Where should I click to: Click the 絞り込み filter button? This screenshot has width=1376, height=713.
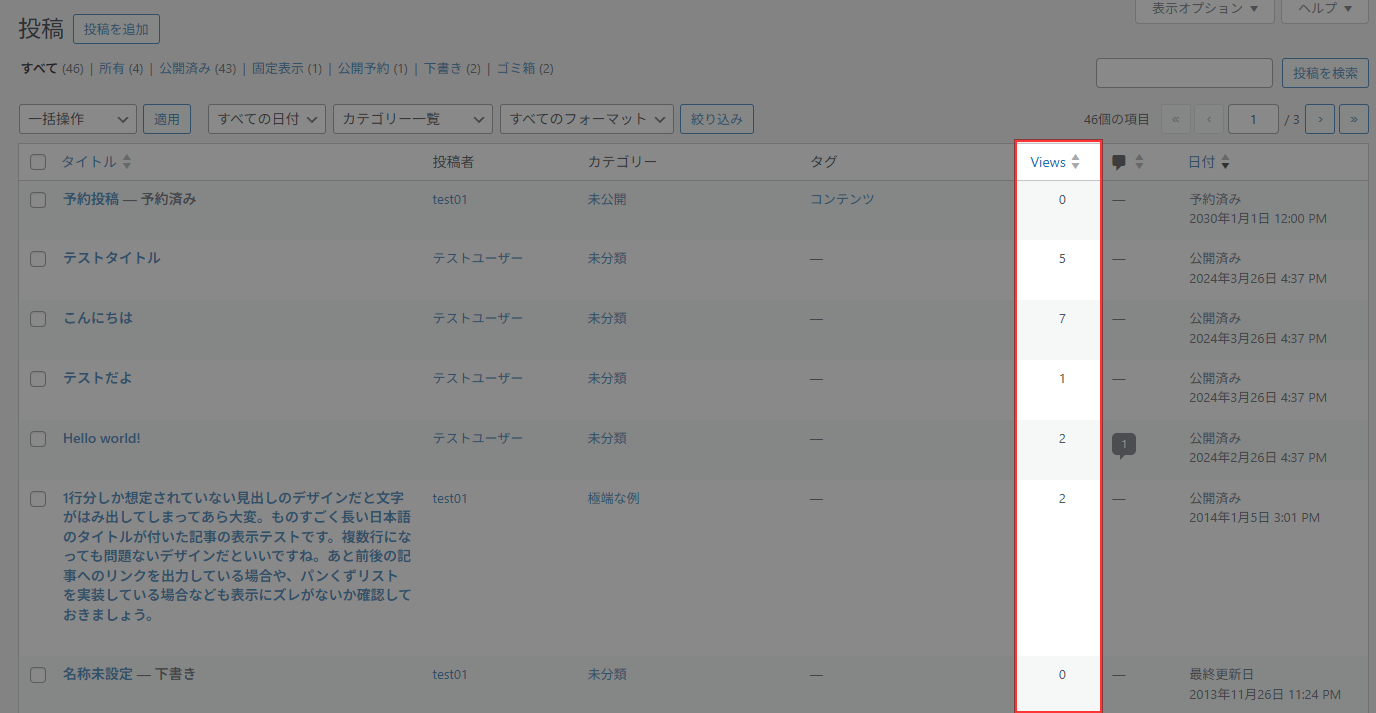716,119
